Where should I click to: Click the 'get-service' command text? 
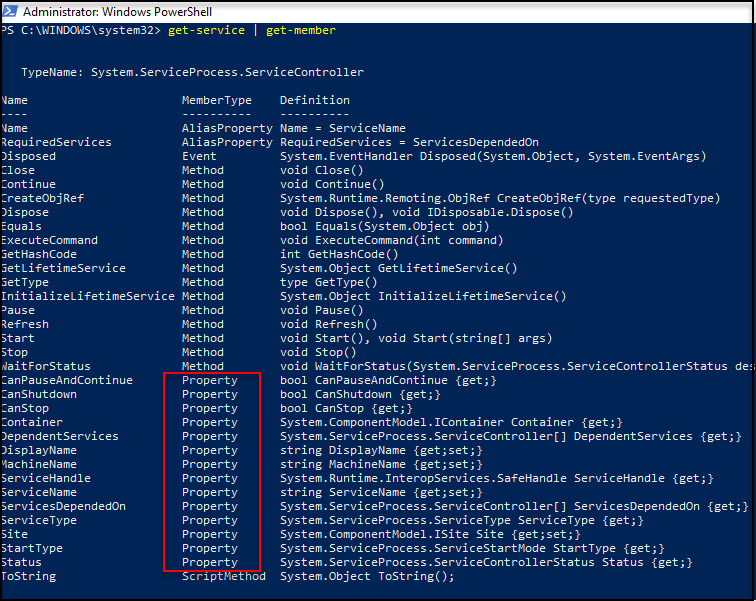click(x=206, y=30)
